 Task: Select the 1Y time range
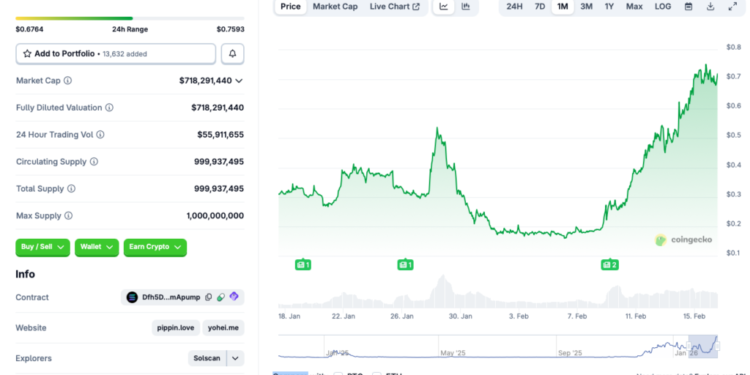(609, 7)
